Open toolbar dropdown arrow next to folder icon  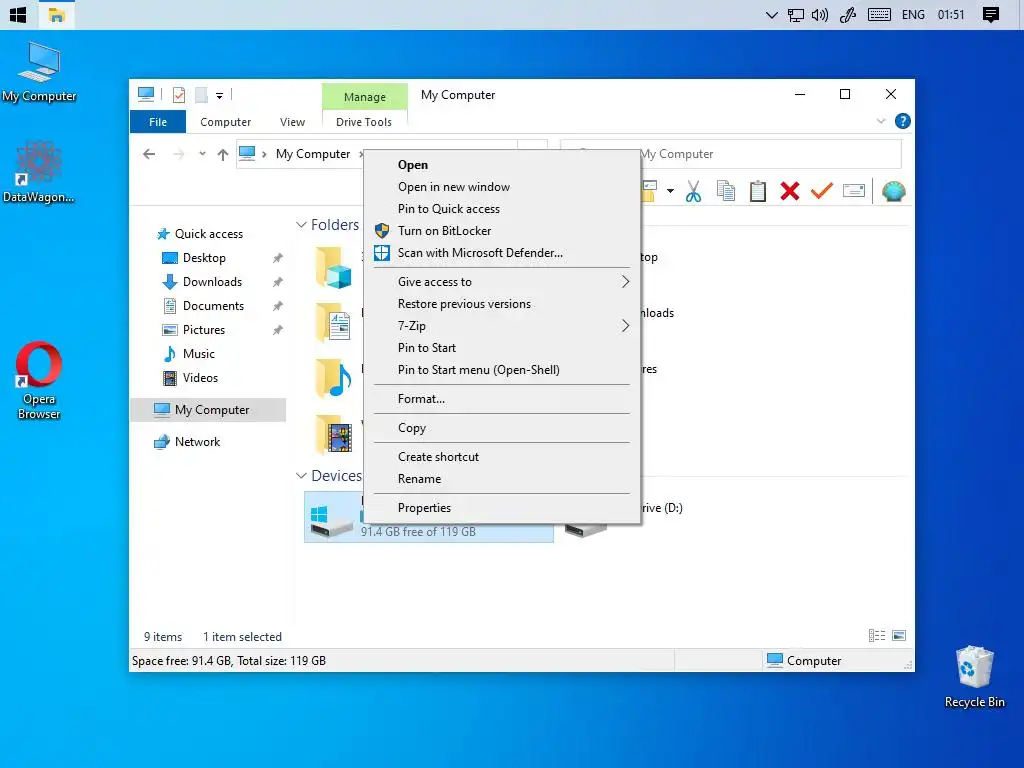[670, 191]
